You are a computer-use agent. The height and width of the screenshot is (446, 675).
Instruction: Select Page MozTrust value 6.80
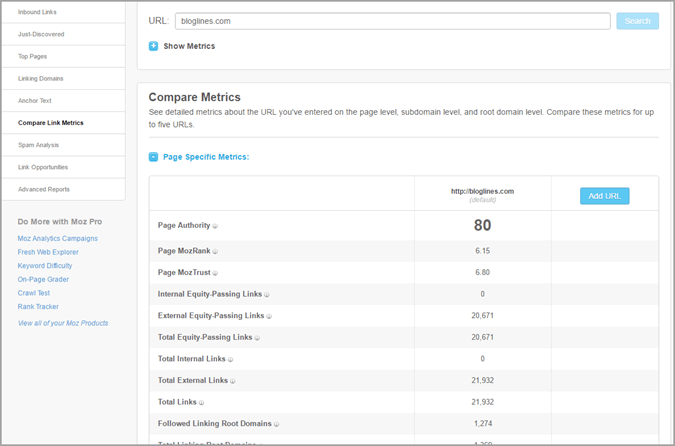(x=483, y=273)
